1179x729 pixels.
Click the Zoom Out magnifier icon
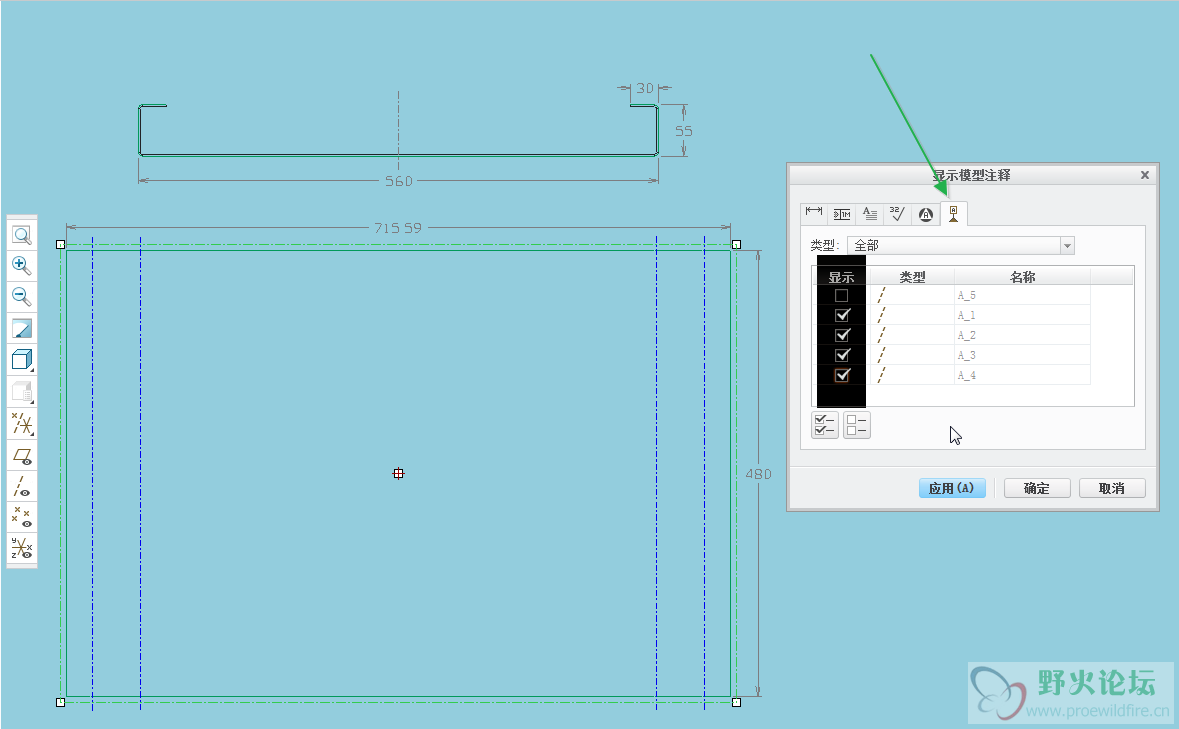(x=22, y=296)
